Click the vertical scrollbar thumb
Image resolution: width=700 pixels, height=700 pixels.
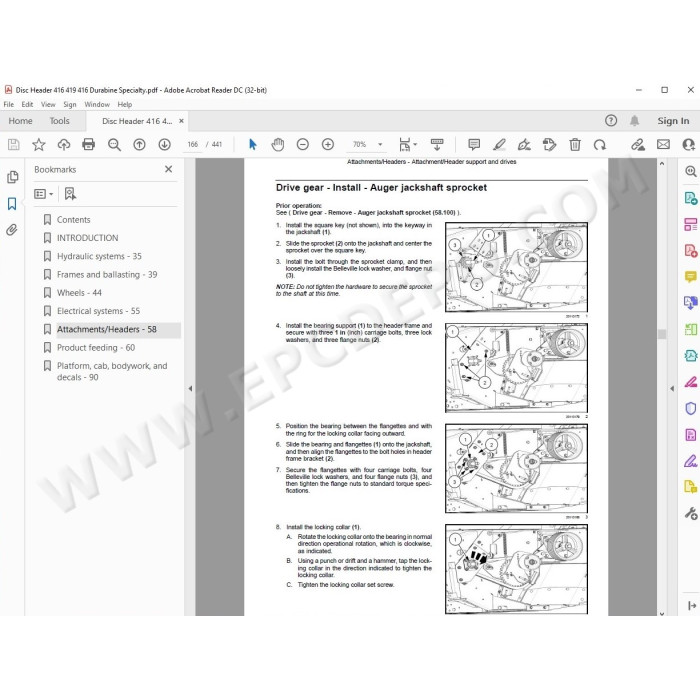662,334
